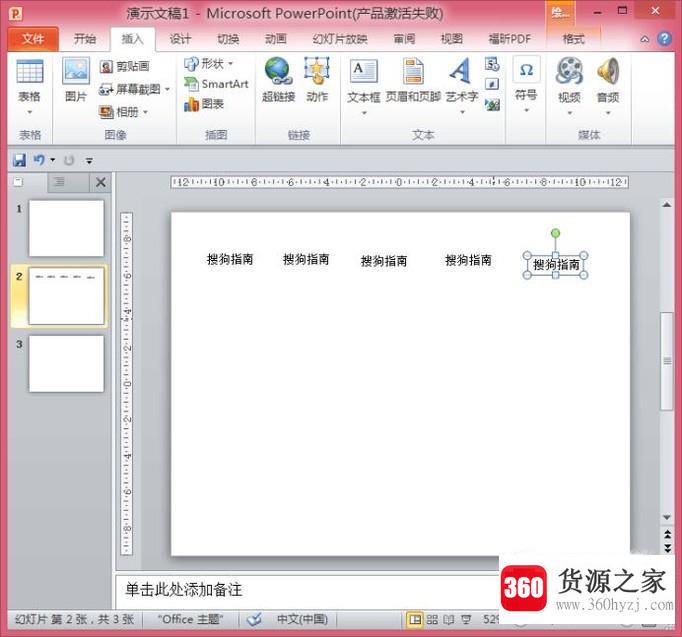Click the vertical scrollbar thumb of slide area

(667, 360)
